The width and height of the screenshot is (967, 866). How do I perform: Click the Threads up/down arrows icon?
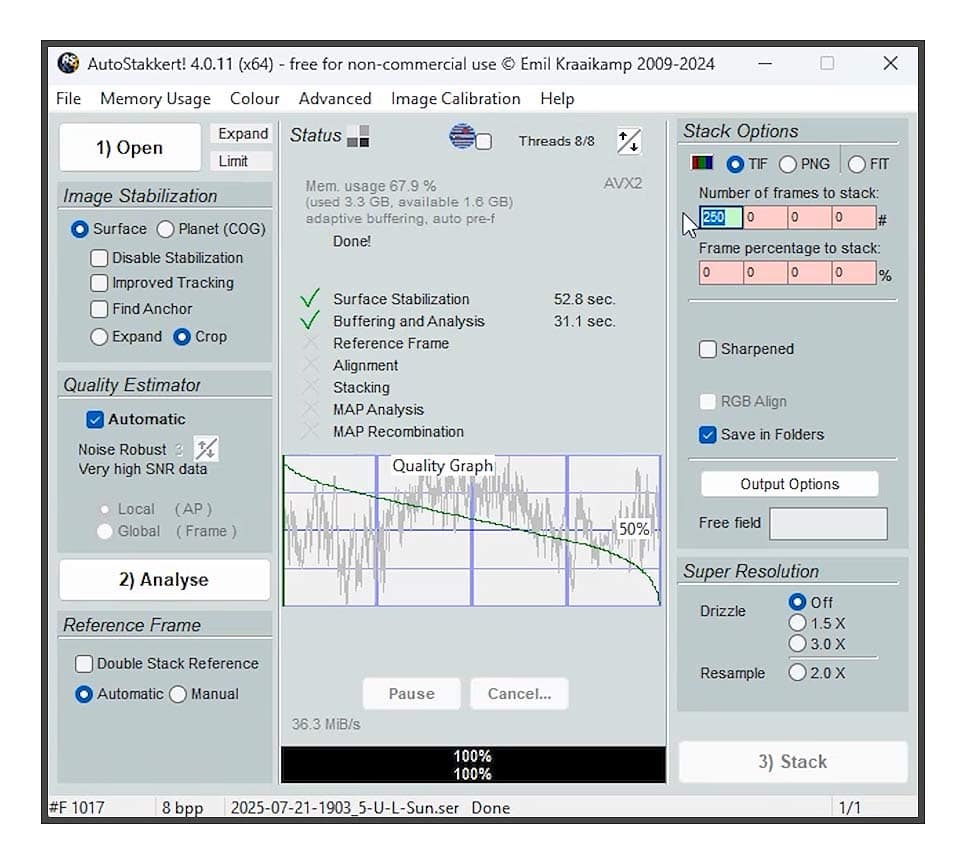[x=629, y=142]
